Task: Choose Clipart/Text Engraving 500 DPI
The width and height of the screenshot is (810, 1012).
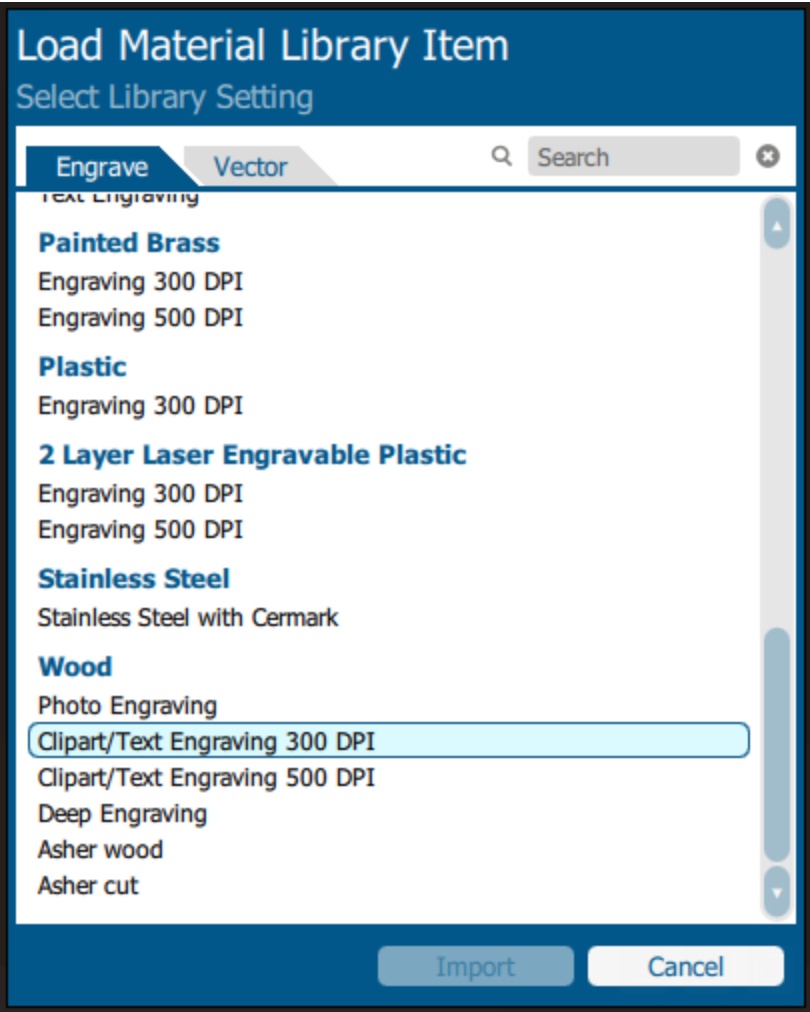Action: pos(206,778)
